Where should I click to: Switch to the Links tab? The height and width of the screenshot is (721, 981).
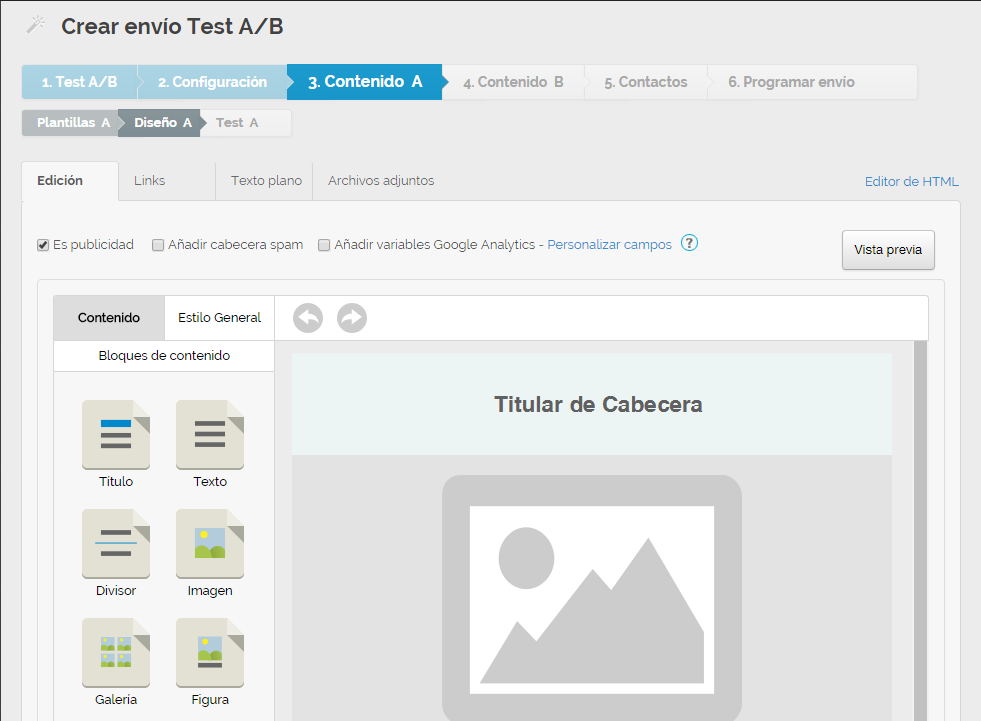[x=149, y=181]
